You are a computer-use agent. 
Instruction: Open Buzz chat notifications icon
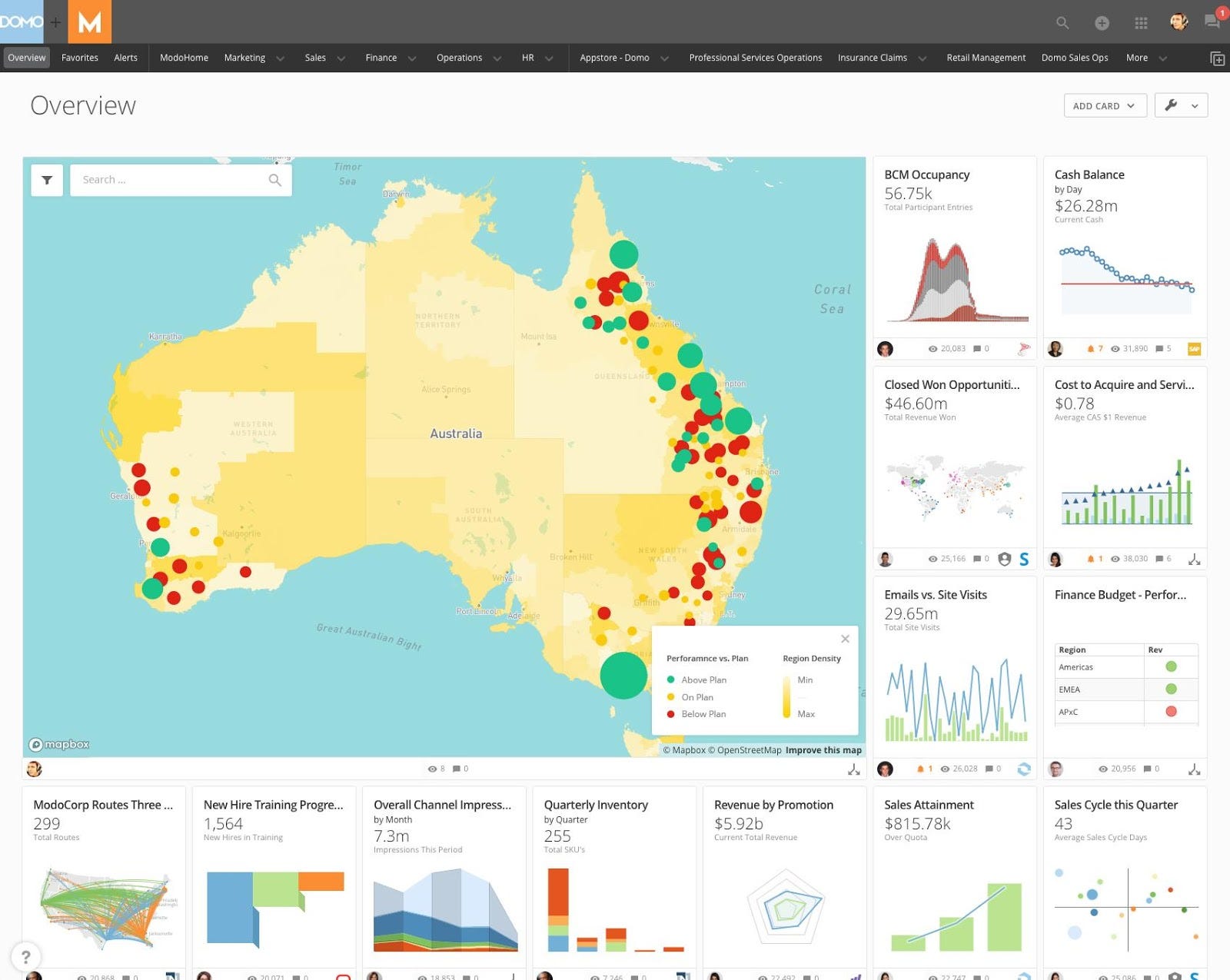1212,22
